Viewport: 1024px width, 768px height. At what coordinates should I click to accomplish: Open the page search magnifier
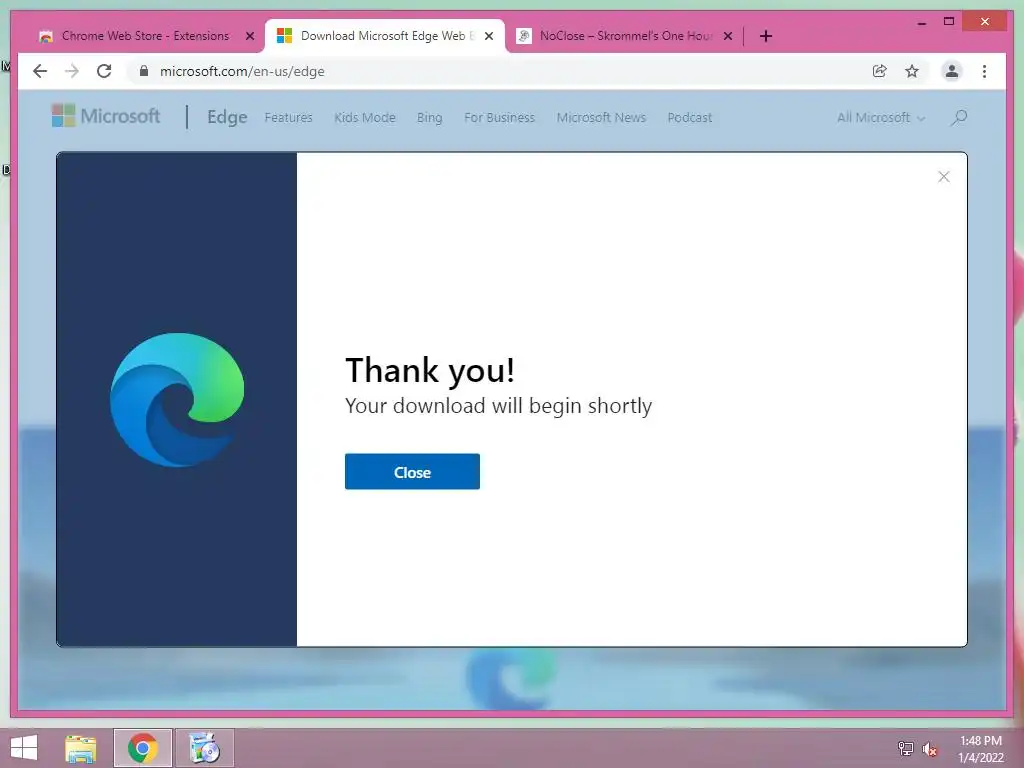click(x=959, y=118)
